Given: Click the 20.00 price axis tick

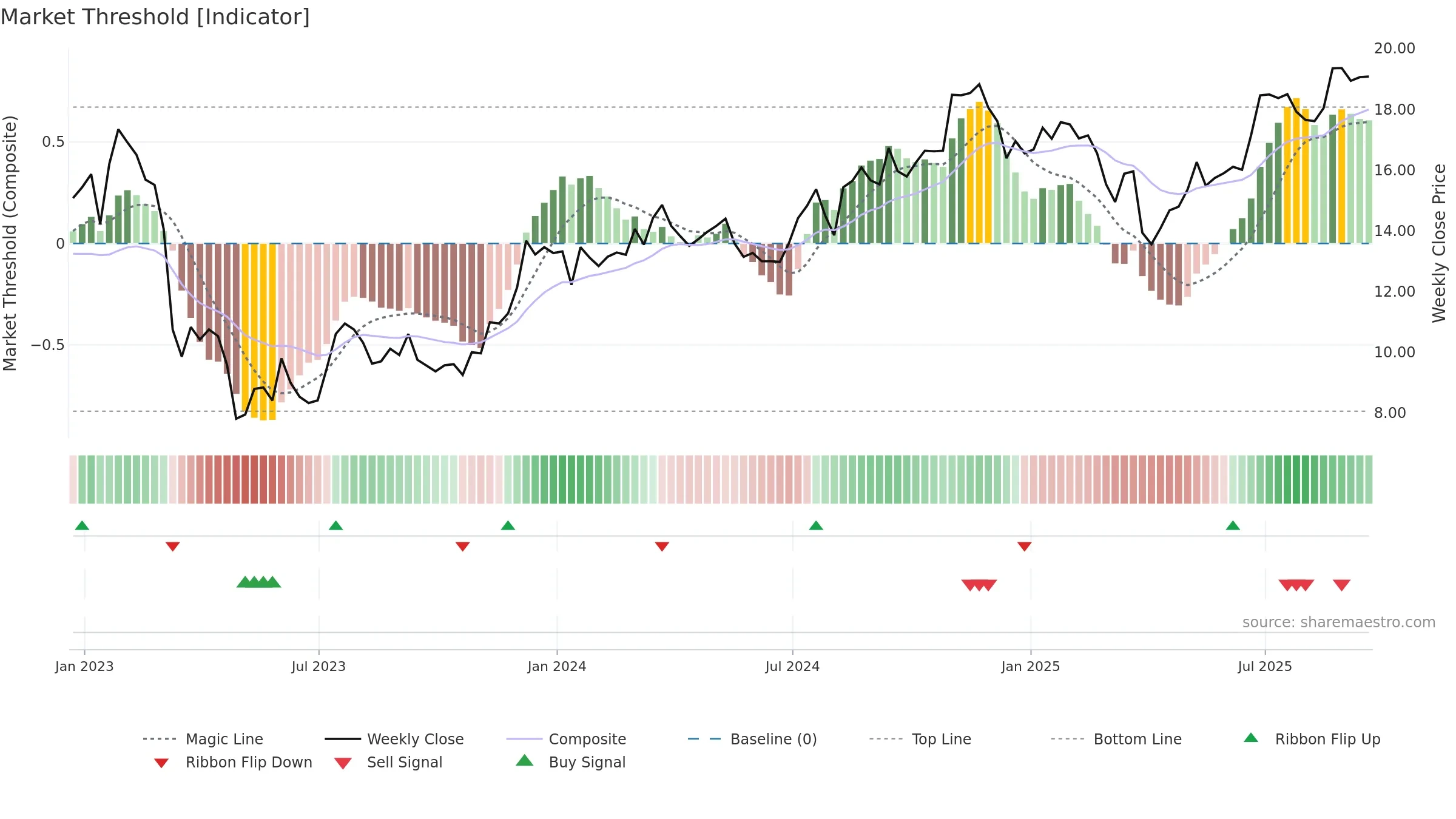Looking at the screenshot, I should coord(1395,49).
